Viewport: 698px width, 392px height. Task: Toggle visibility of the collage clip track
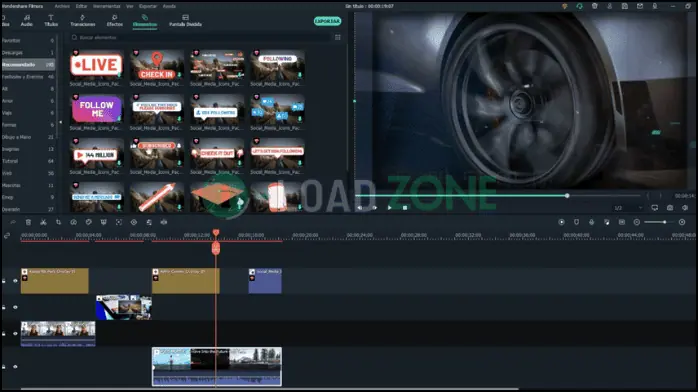pyautogui.click(x=15, y=307)
